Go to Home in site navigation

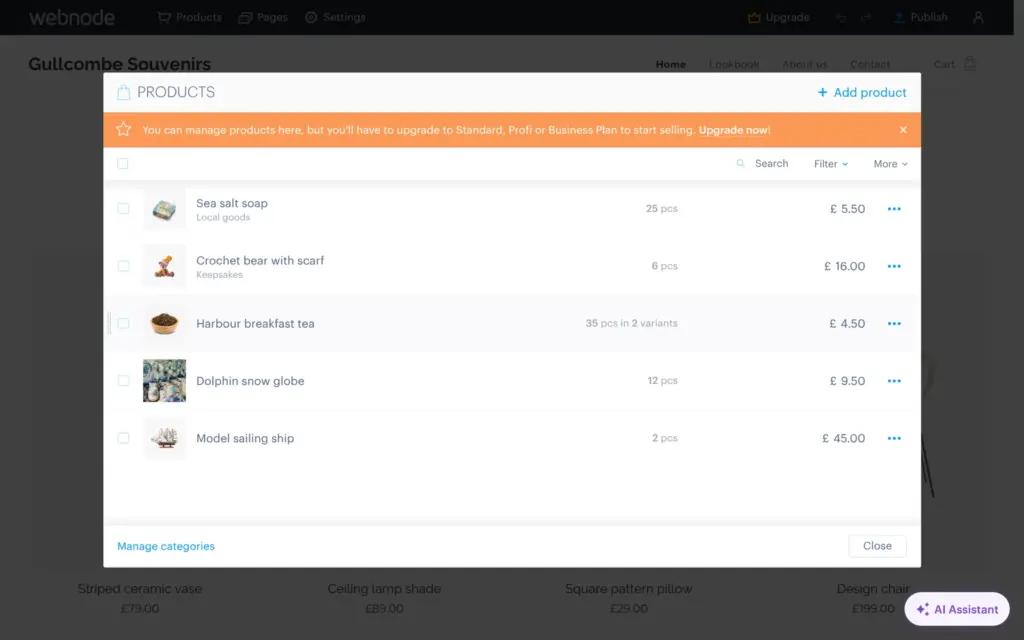pyautogui.click(x=671, y=64)
